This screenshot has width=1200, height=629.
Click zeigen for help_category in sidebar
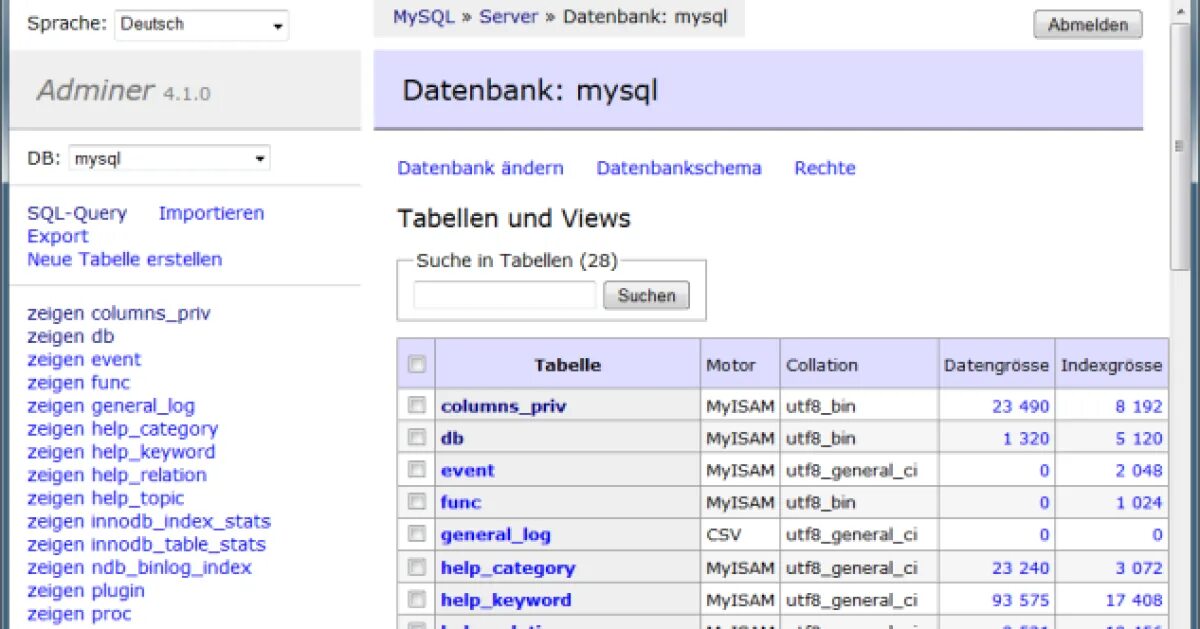pos(56,429)
